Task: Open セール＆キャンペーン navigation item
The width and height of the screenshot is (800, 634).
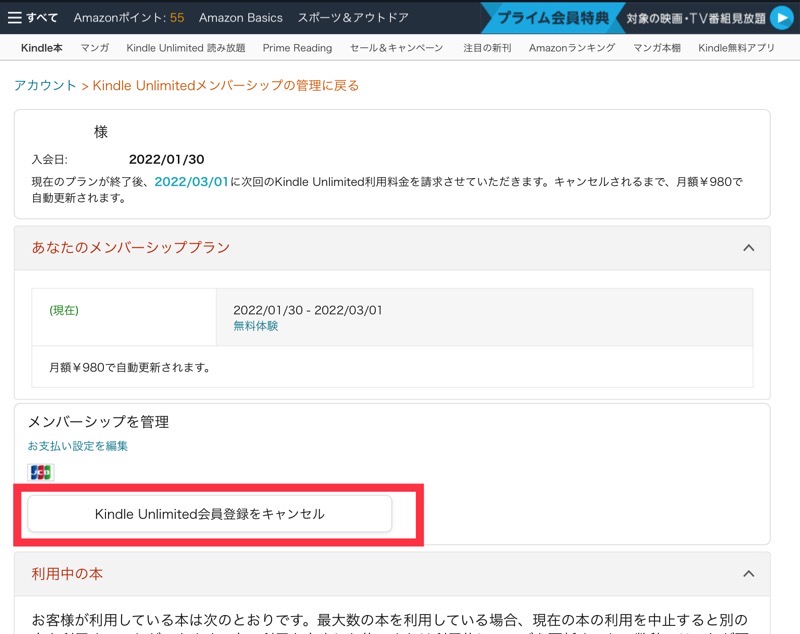Action: point(397,48)
